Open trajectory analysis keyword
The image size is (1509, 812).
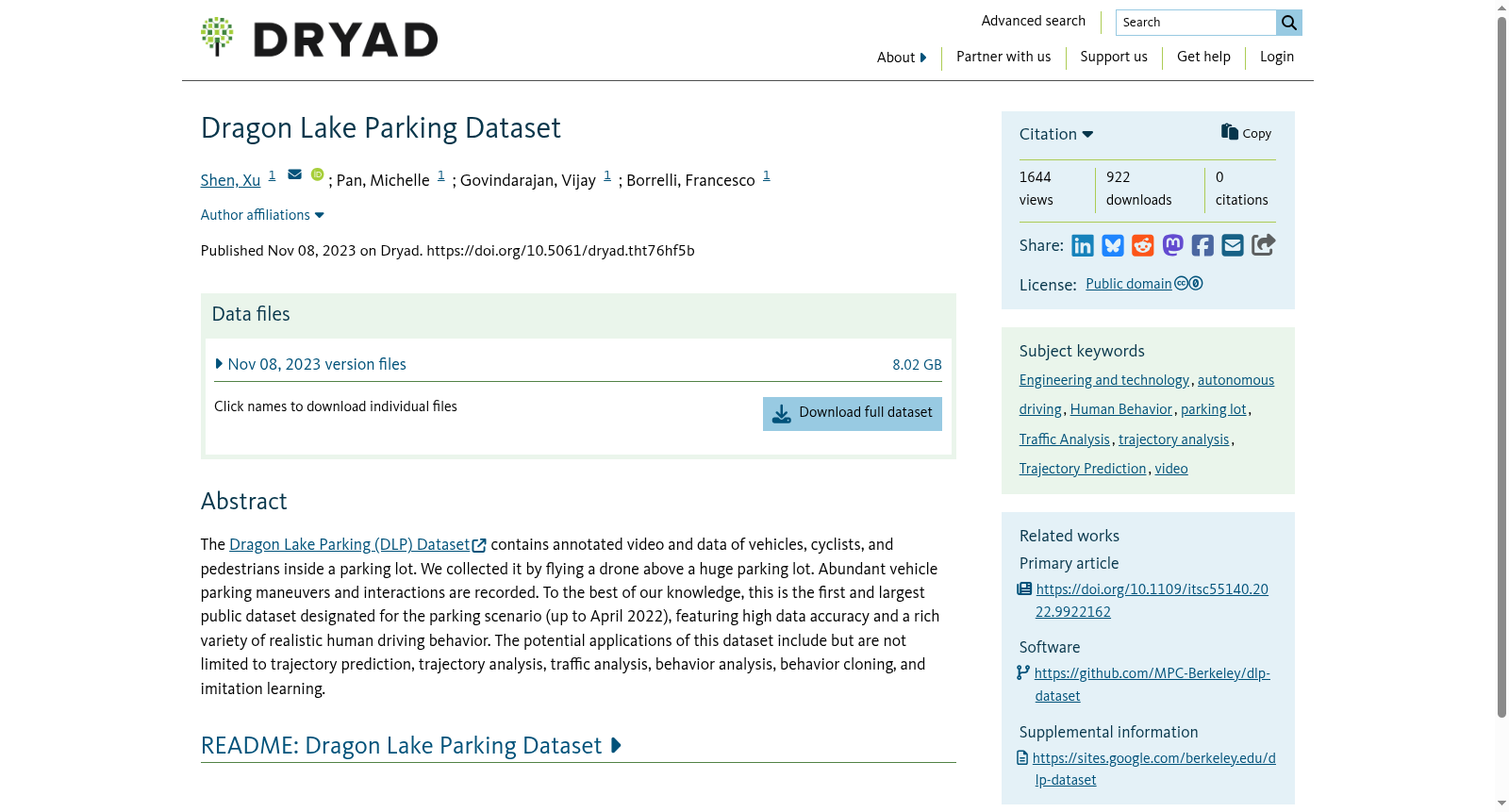pyautogui.click(x=1174, y=439)
